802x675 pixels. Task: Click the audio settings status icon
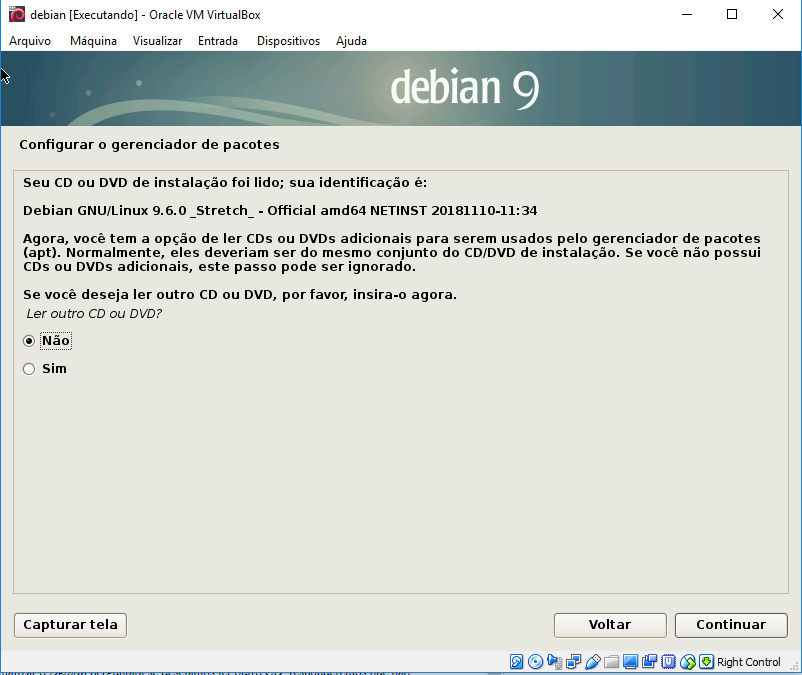[554, 662]
